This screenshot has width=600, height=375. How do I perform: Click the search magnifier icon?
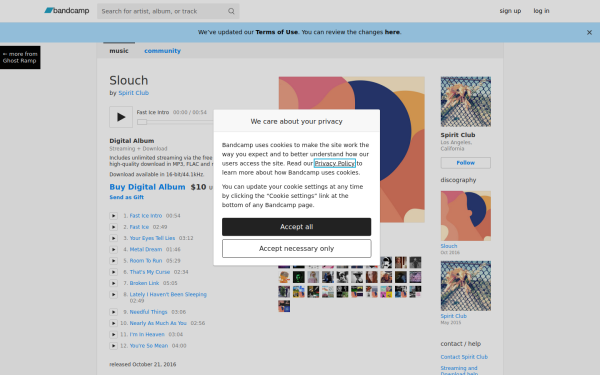click(231, 11)
